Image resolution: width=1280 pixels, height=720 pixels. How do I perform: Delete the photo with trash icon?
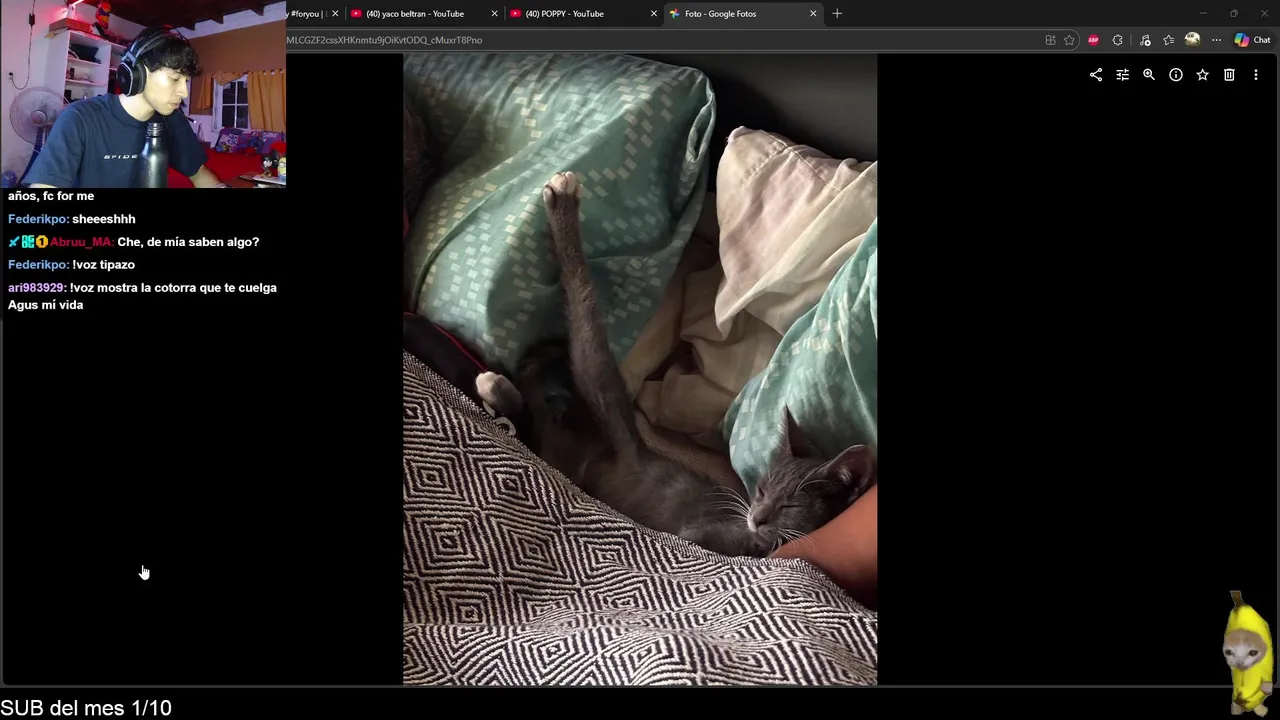(1229, 75)
